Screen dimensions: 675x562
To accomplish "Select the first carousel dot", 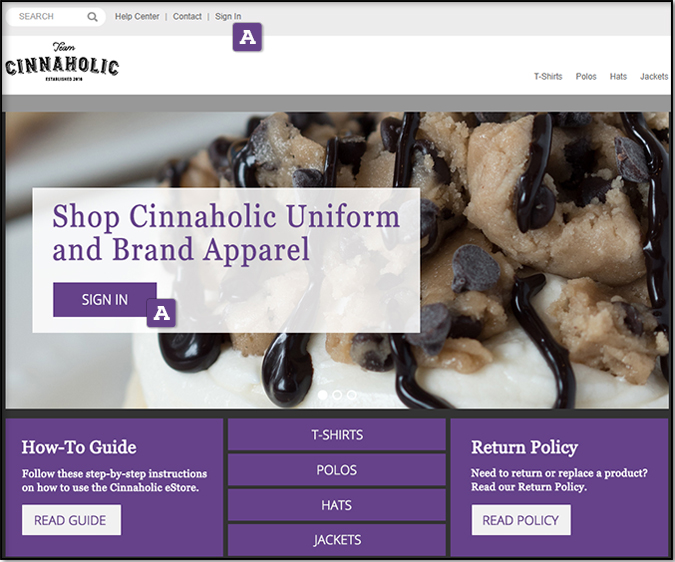I will tap(322, 395).
